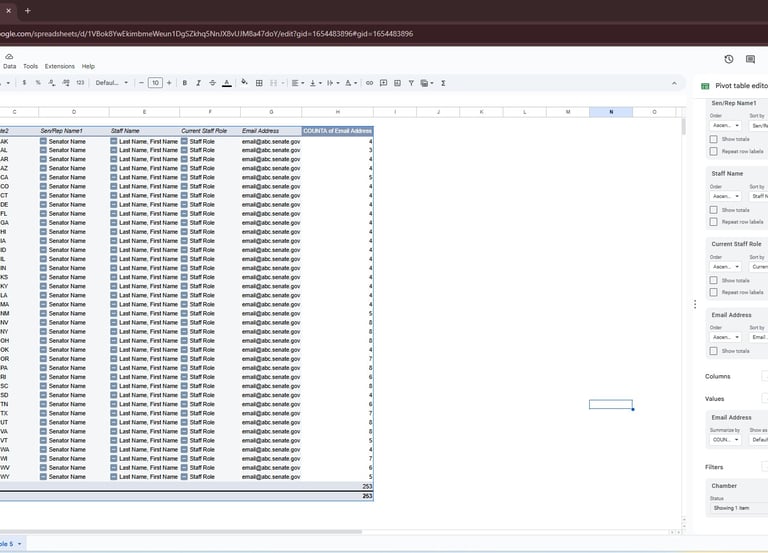Open Order dropdown for Staff Name
768x553 pixels.
(725, 196)
